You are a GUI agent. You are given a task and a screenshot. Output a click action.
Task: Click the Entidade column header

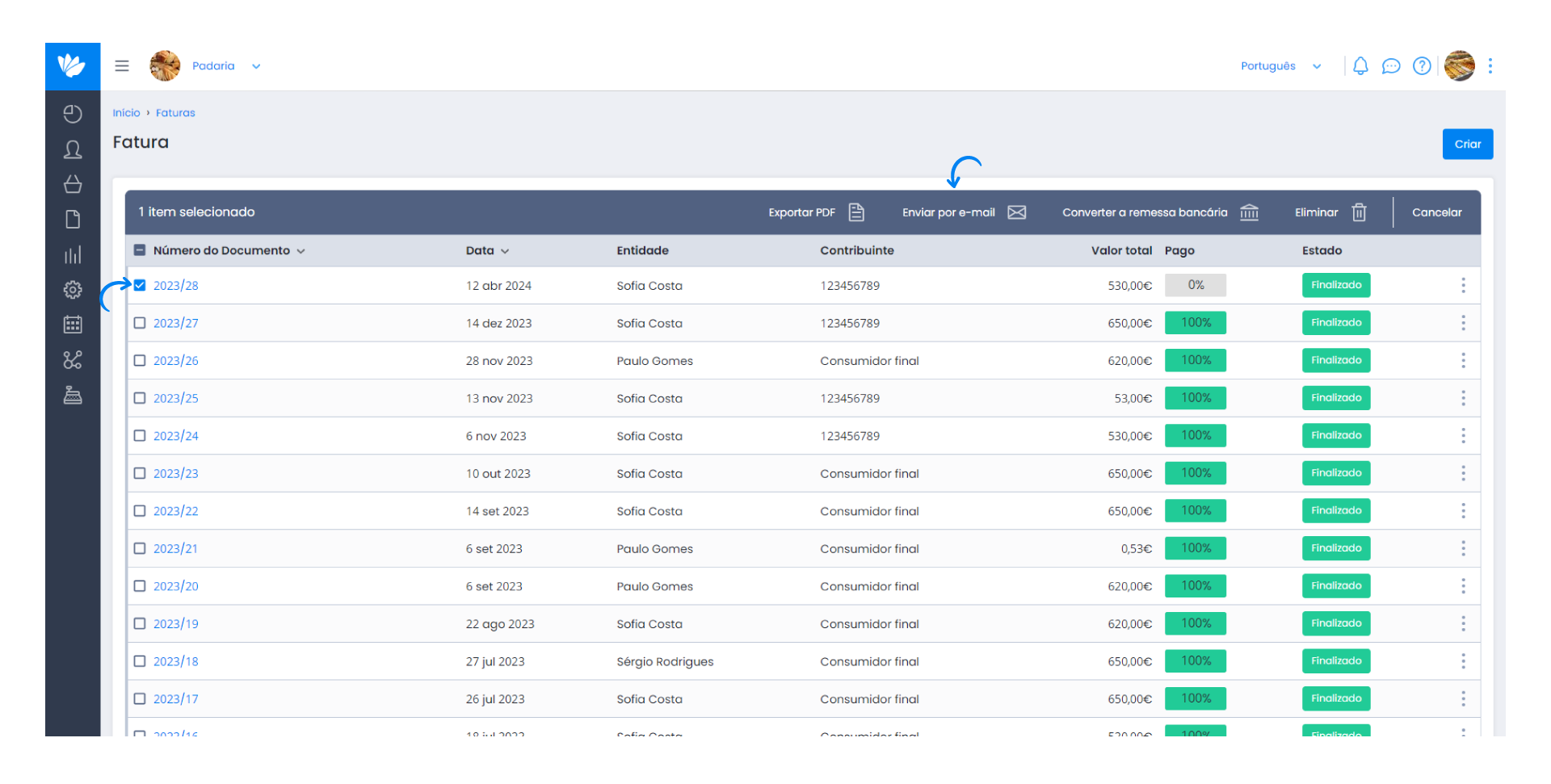click(642, 251)
